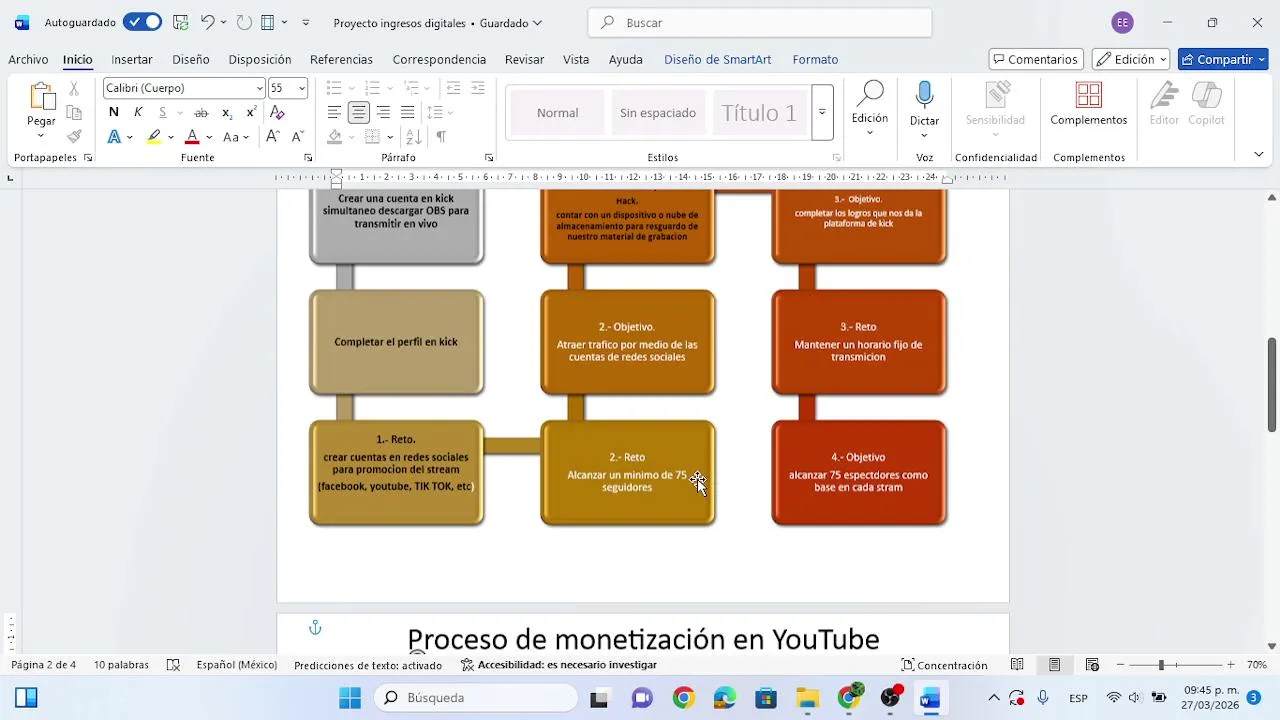Click the Copy icon in Portapapeles
This screenshot has width=1280, height=720.
tap(74, 113)
